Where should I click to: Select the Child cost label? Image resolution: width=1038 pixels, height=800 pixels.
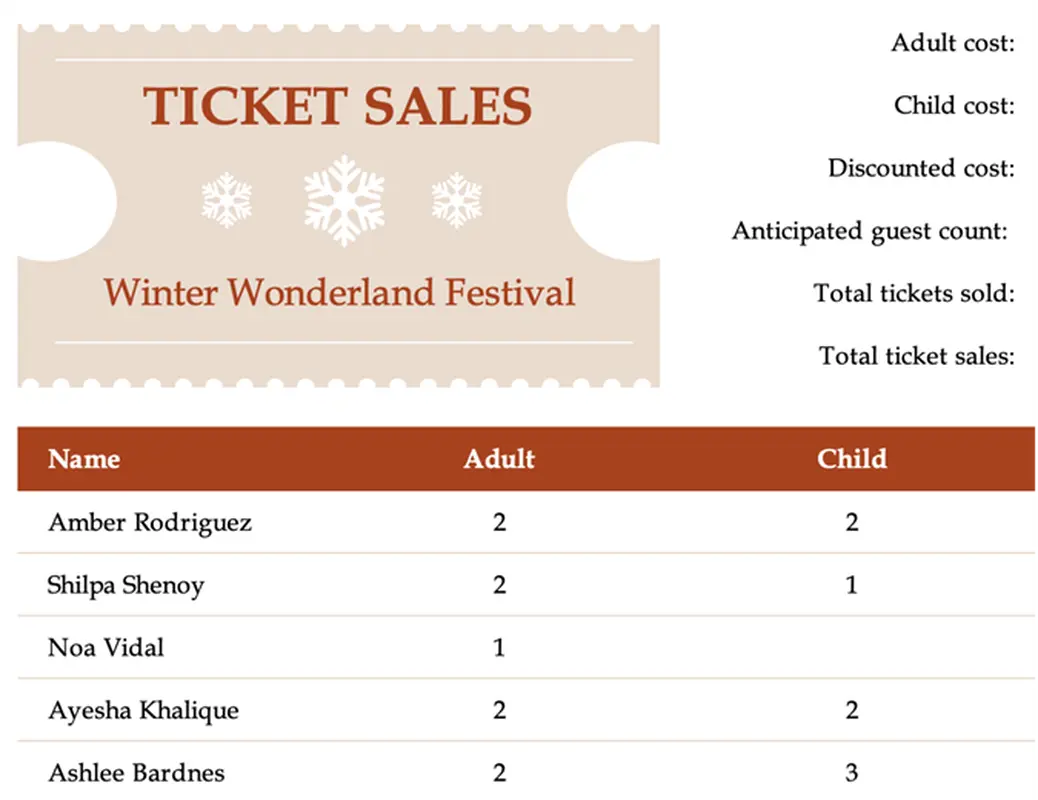click(x=954, y=106)
